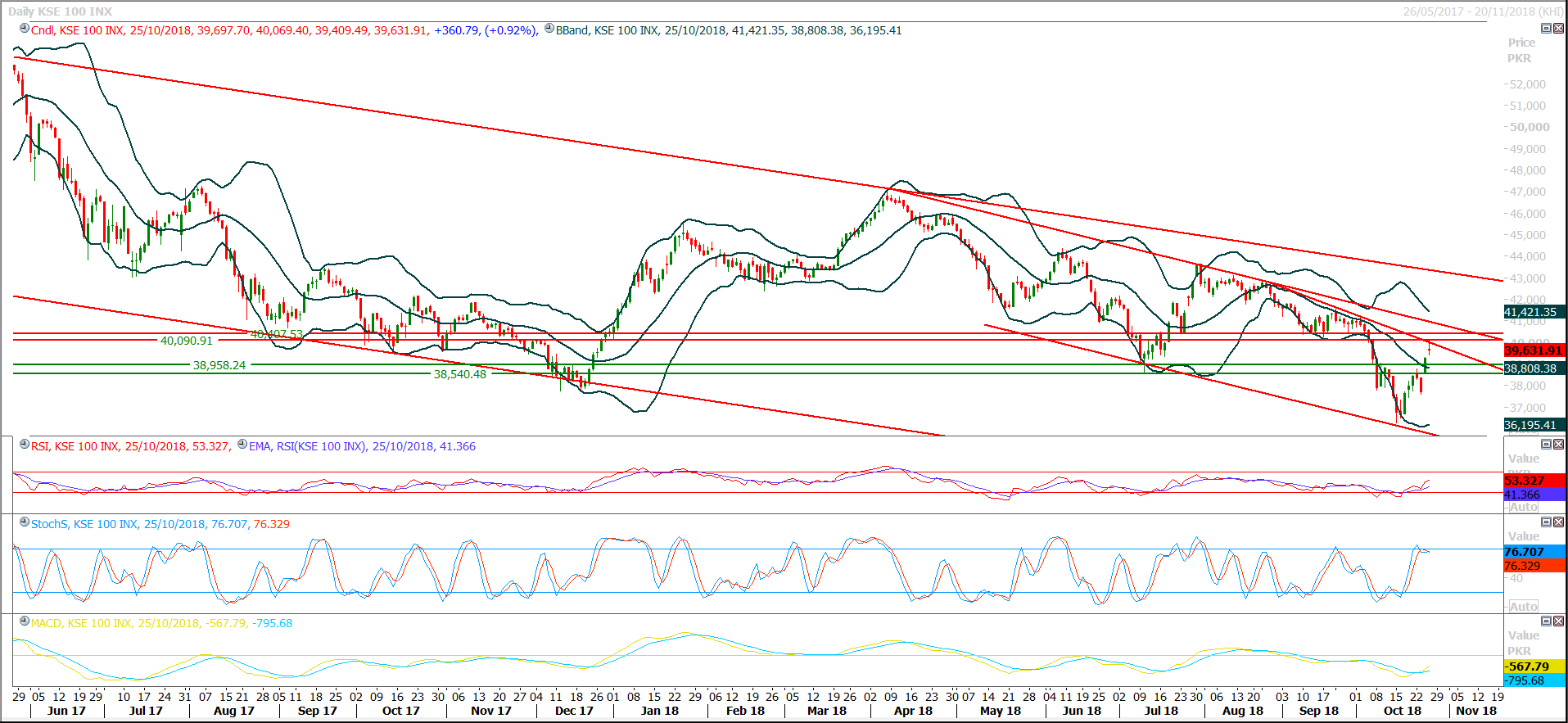Click the red 39,631.91 last price tag

(1534, 350)
